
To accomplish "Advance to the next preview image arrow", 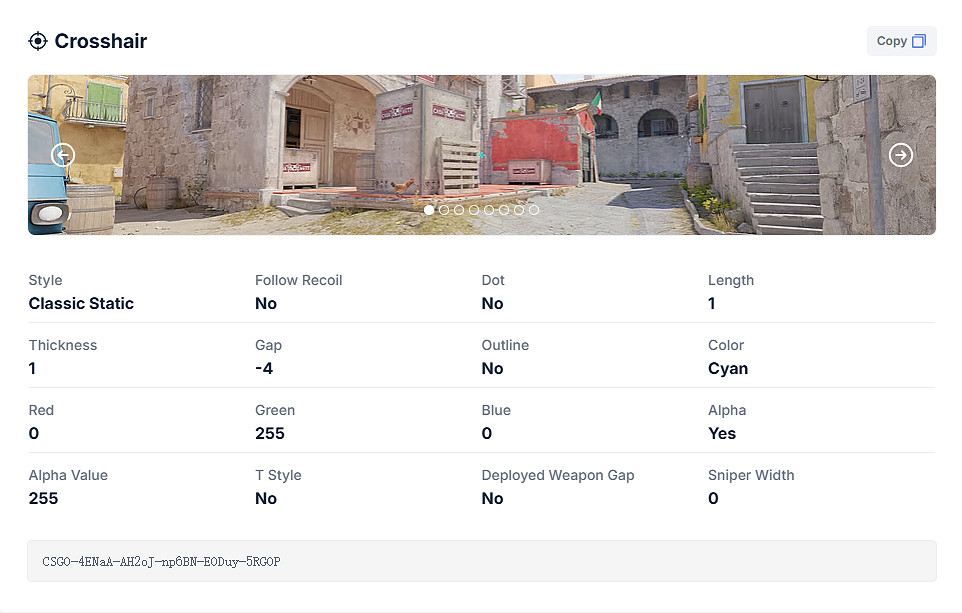I will click(x=901, y=155).
